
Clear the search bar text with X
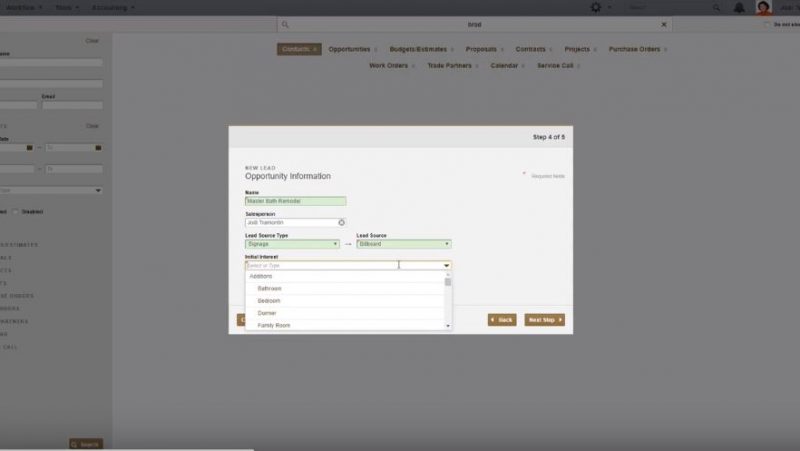[665, 24]
